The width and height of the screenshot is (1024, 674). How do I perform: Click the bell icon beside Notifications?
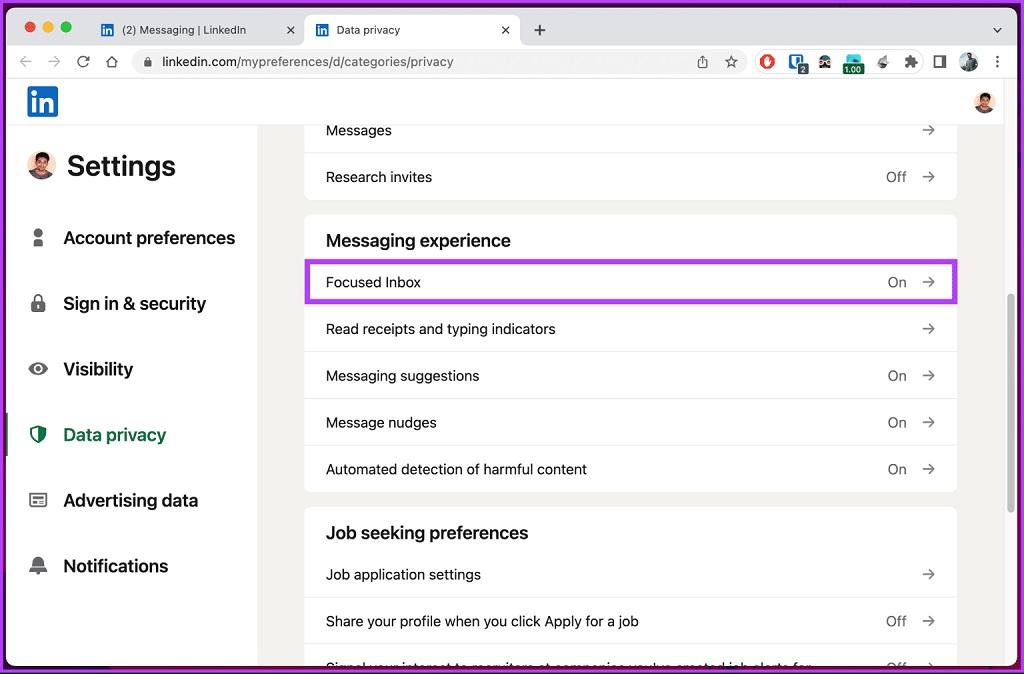pyautogui.click(x=38, y=566)
